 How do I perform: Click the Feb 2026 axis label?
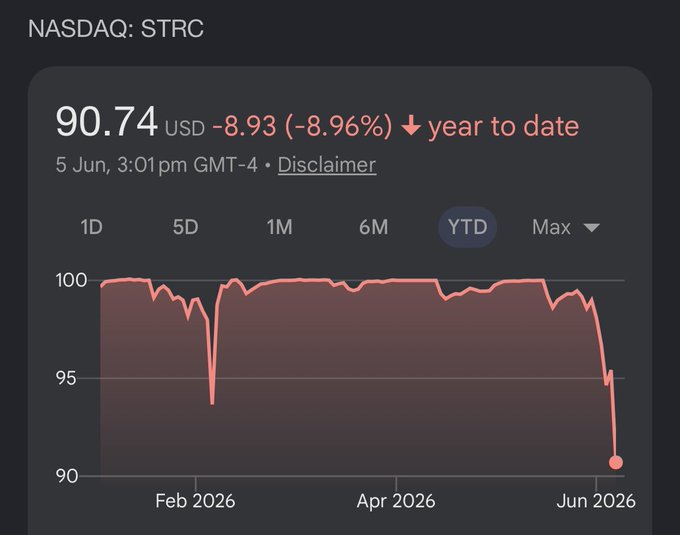click(195, 501)
